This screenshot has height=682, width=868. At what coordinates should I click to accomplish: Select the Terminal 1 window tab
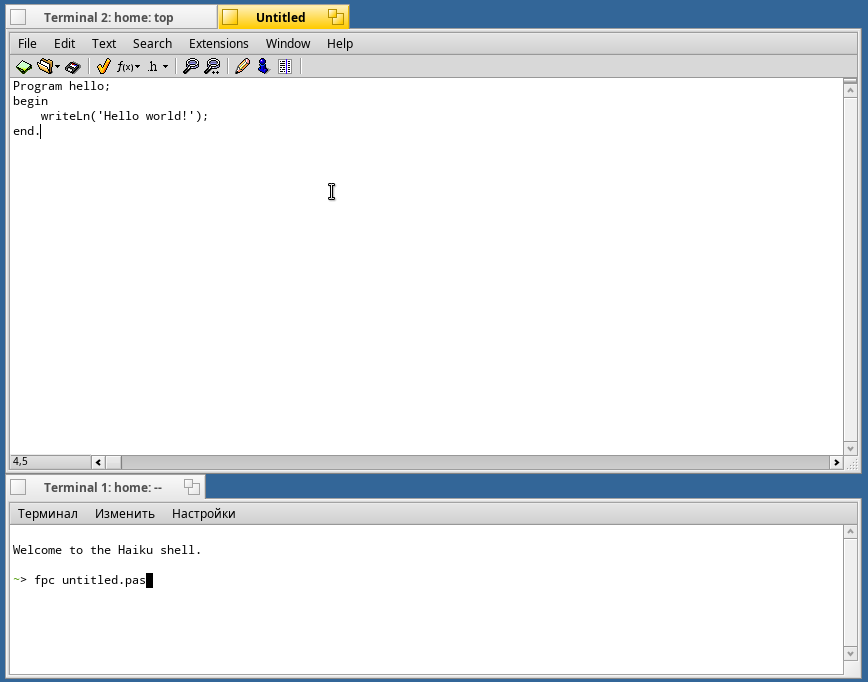(x=103, y=488)
